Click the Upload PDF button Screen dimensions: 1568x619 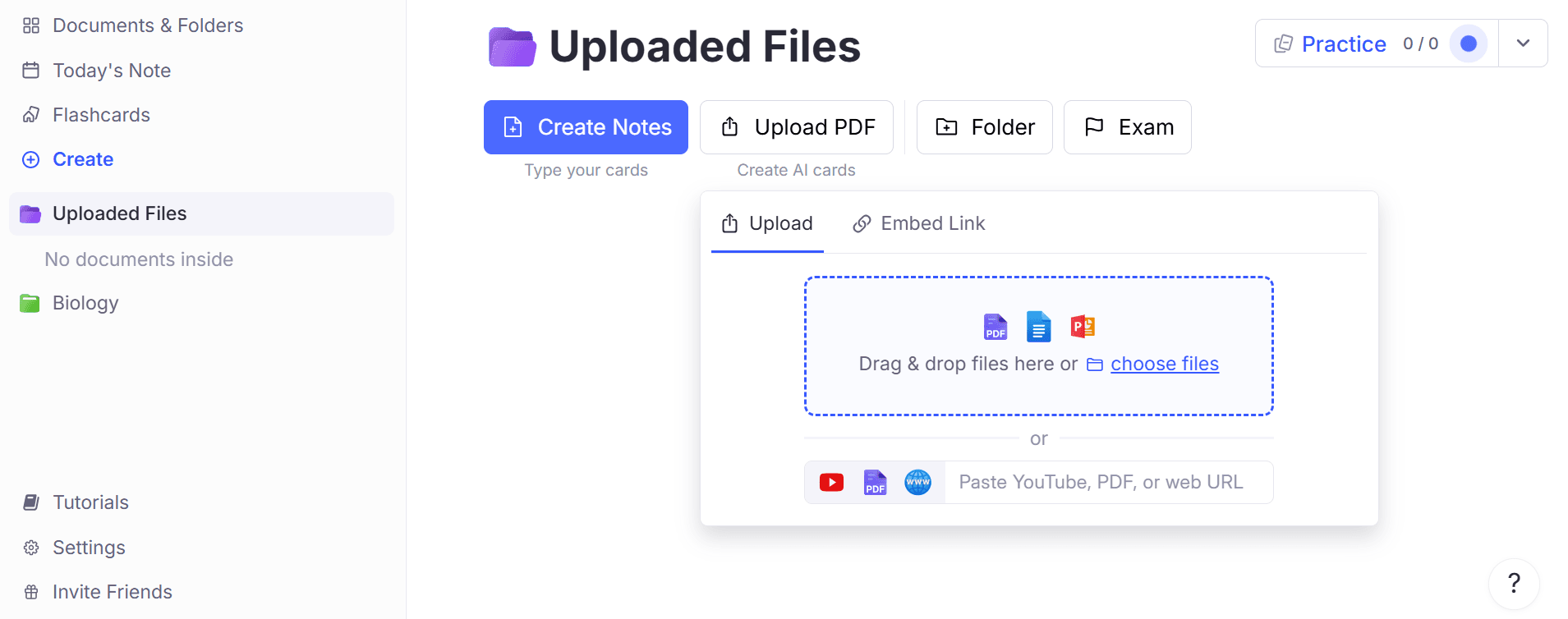(x=797, y=127)
